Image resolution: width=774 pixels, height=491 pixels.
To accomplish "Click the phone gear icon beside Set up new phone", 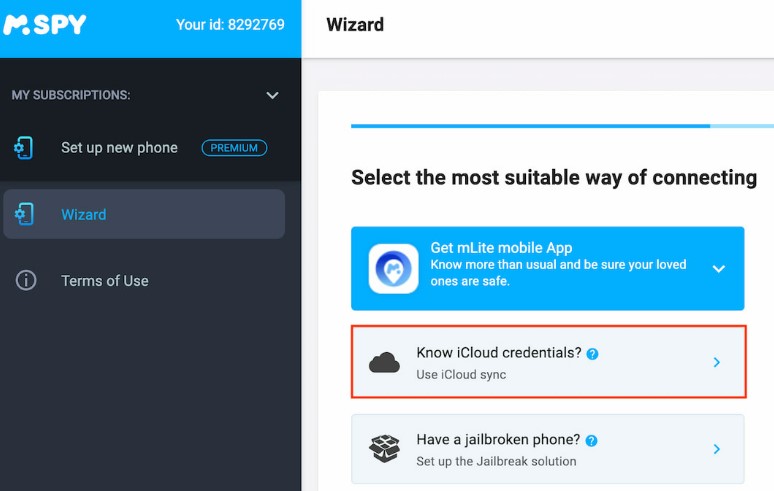I will click(x=24, y=148).
